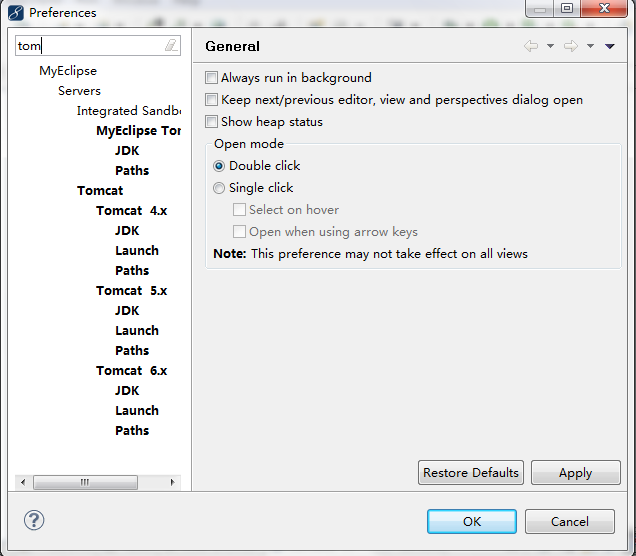Select JDK under Tomcat 6.x
636x556 pixels.
point(127,391)
